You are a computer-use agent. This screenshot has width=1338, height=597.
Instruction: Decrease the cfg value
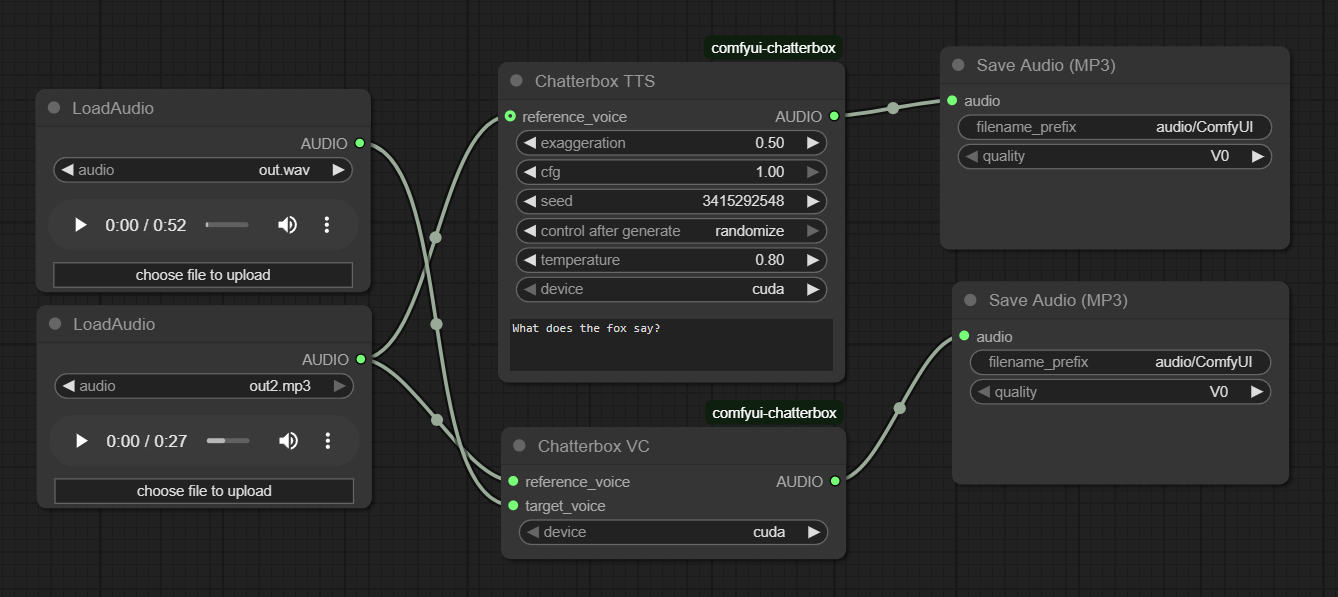click(530, 172)
